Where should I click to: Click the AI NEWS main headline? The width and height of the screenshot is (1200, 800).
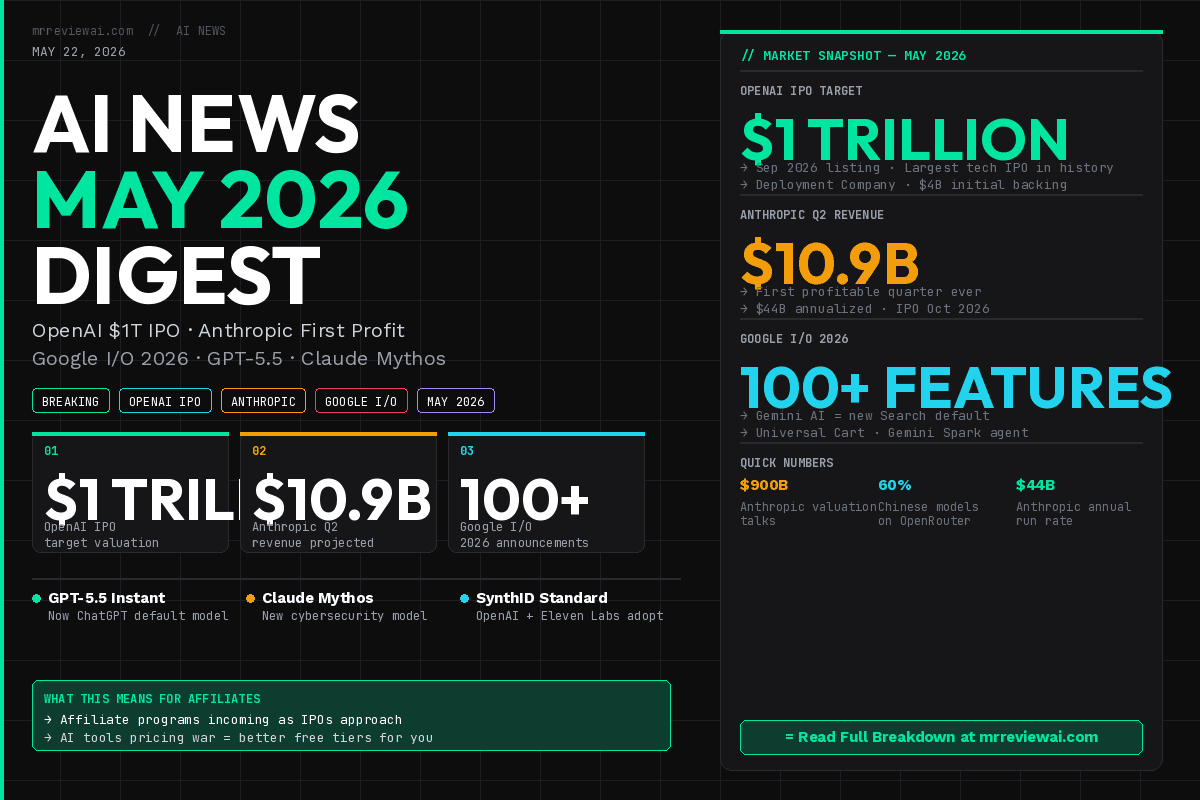(x=196, y=124)
